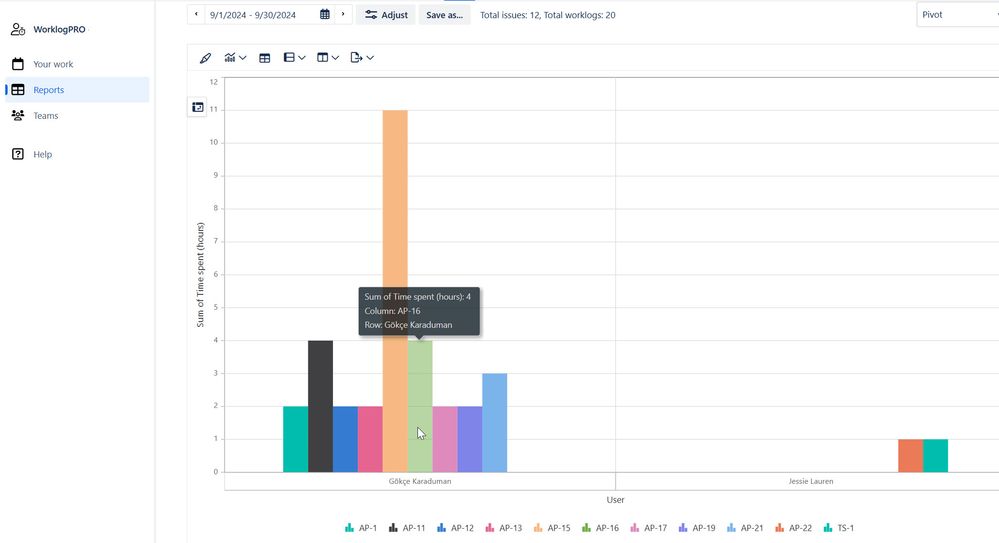
Task: Click the 'User' x-axis title
Action: (x=615, y=500)
